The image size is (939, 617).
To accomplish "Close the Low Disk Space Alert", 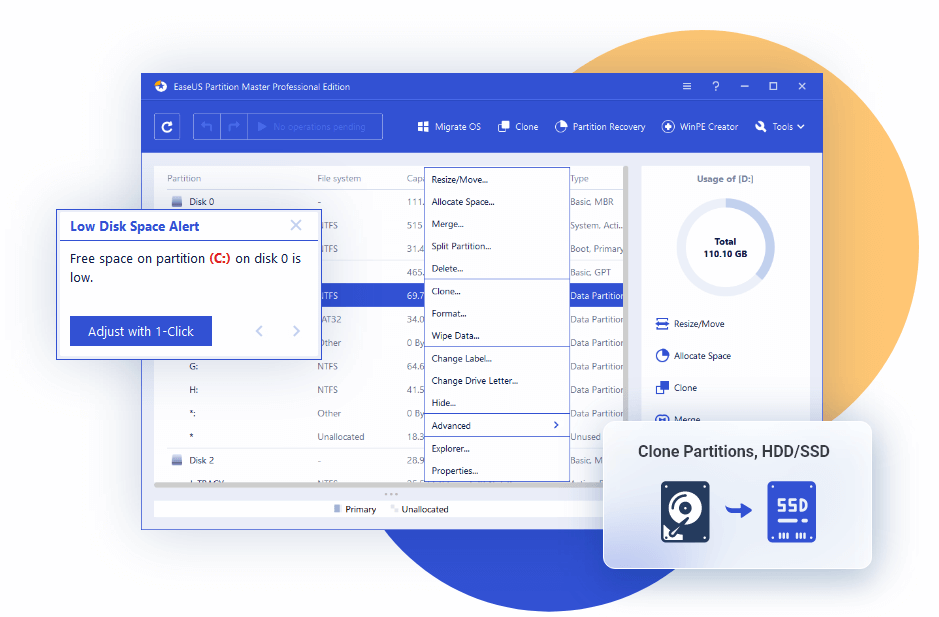I will click(x=296, y=226).
